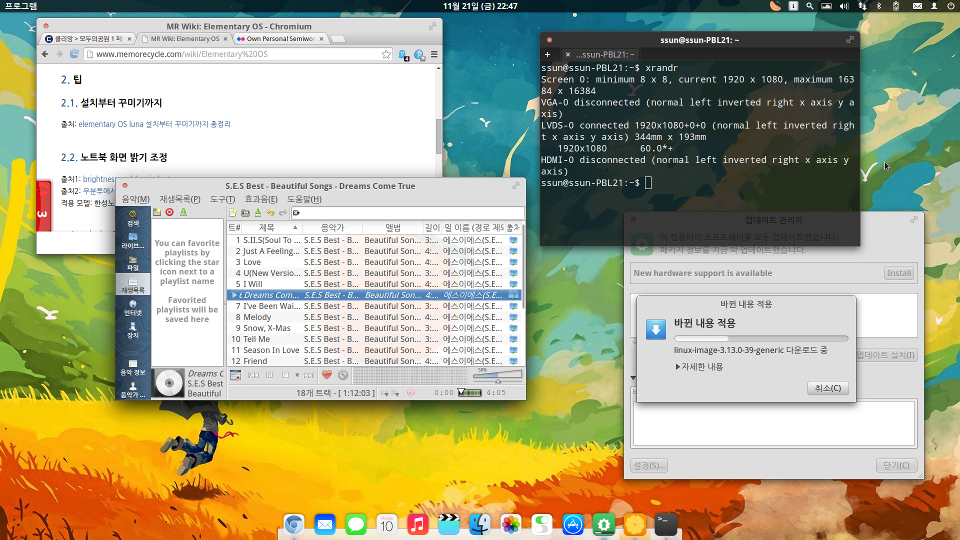Expand 자세한 내용 details in update dialog

[x=699, y=366]
